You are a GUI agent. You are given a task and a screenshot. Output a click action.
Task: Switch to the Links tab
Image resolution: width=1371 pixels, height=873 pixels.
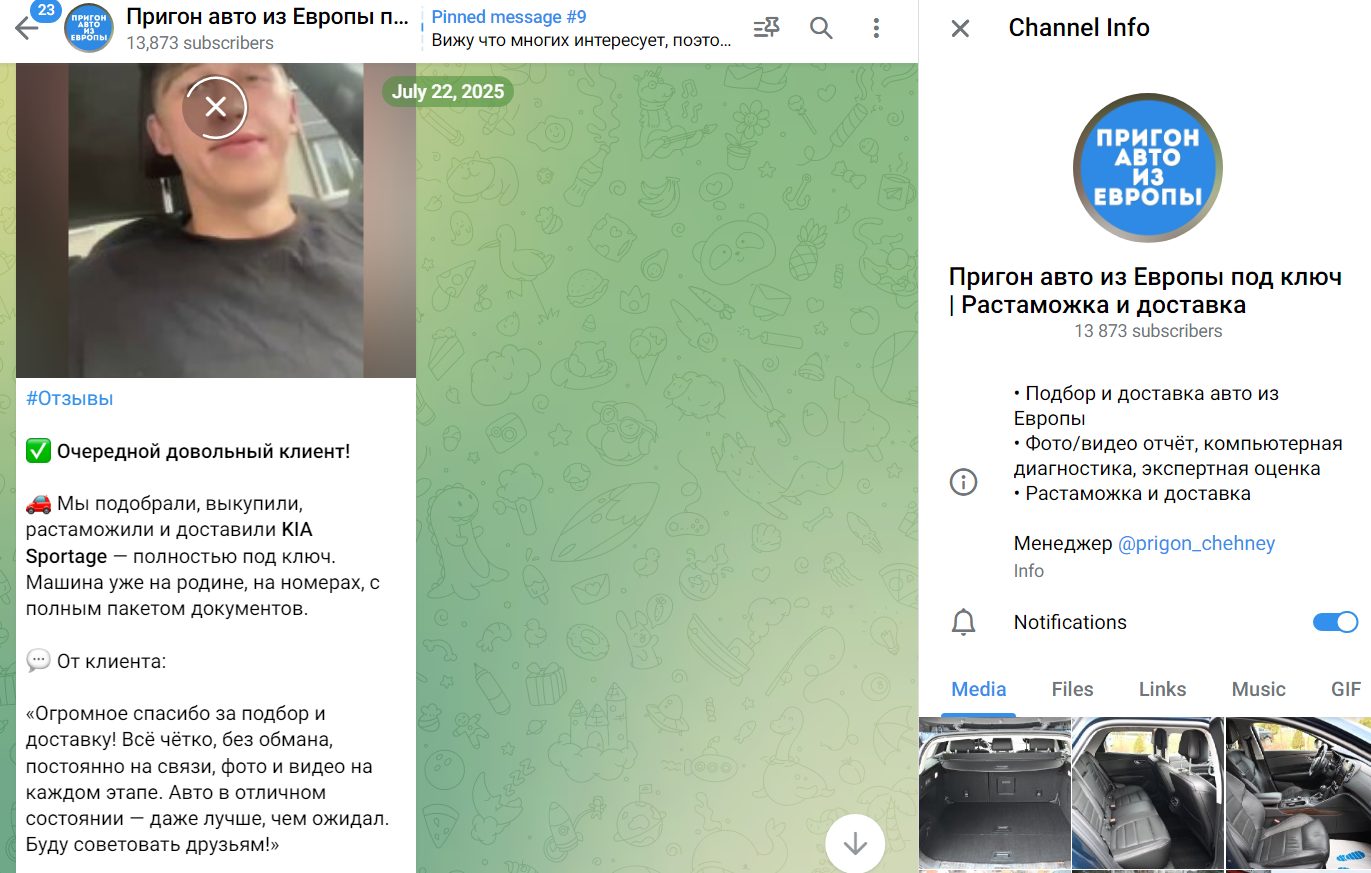point(1162,689)
